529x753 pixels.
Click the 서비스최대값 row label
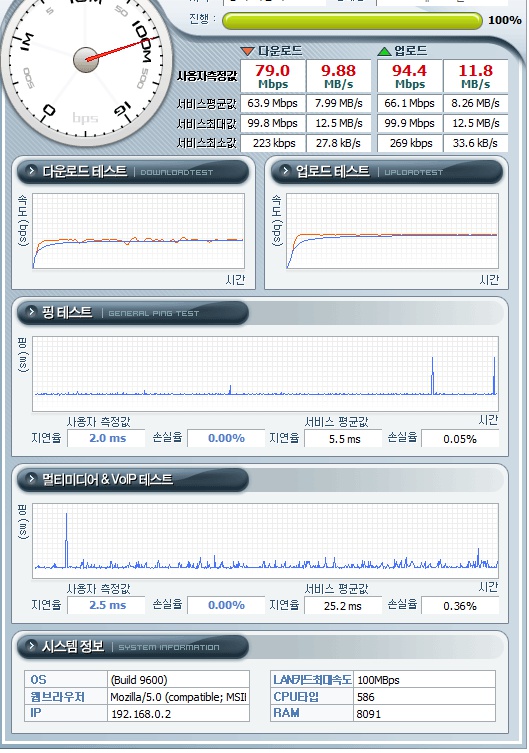click(x=207, y=123)
